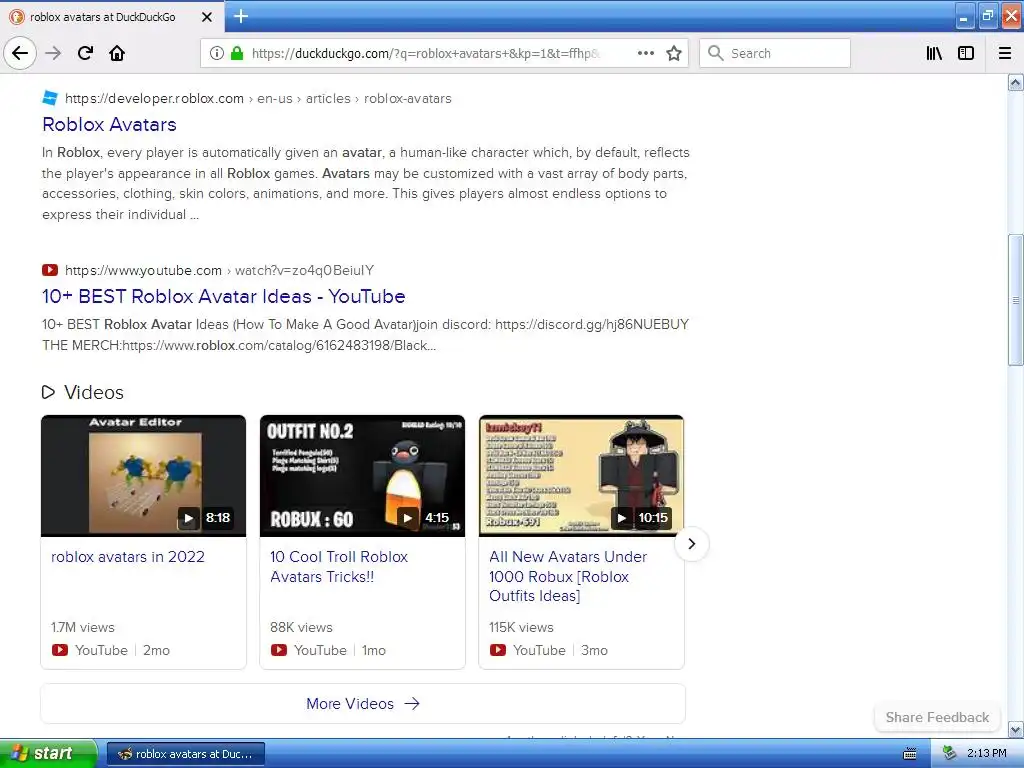1024x768 pixels.
Task: Click the Share Feedback button
Action: 937,717
